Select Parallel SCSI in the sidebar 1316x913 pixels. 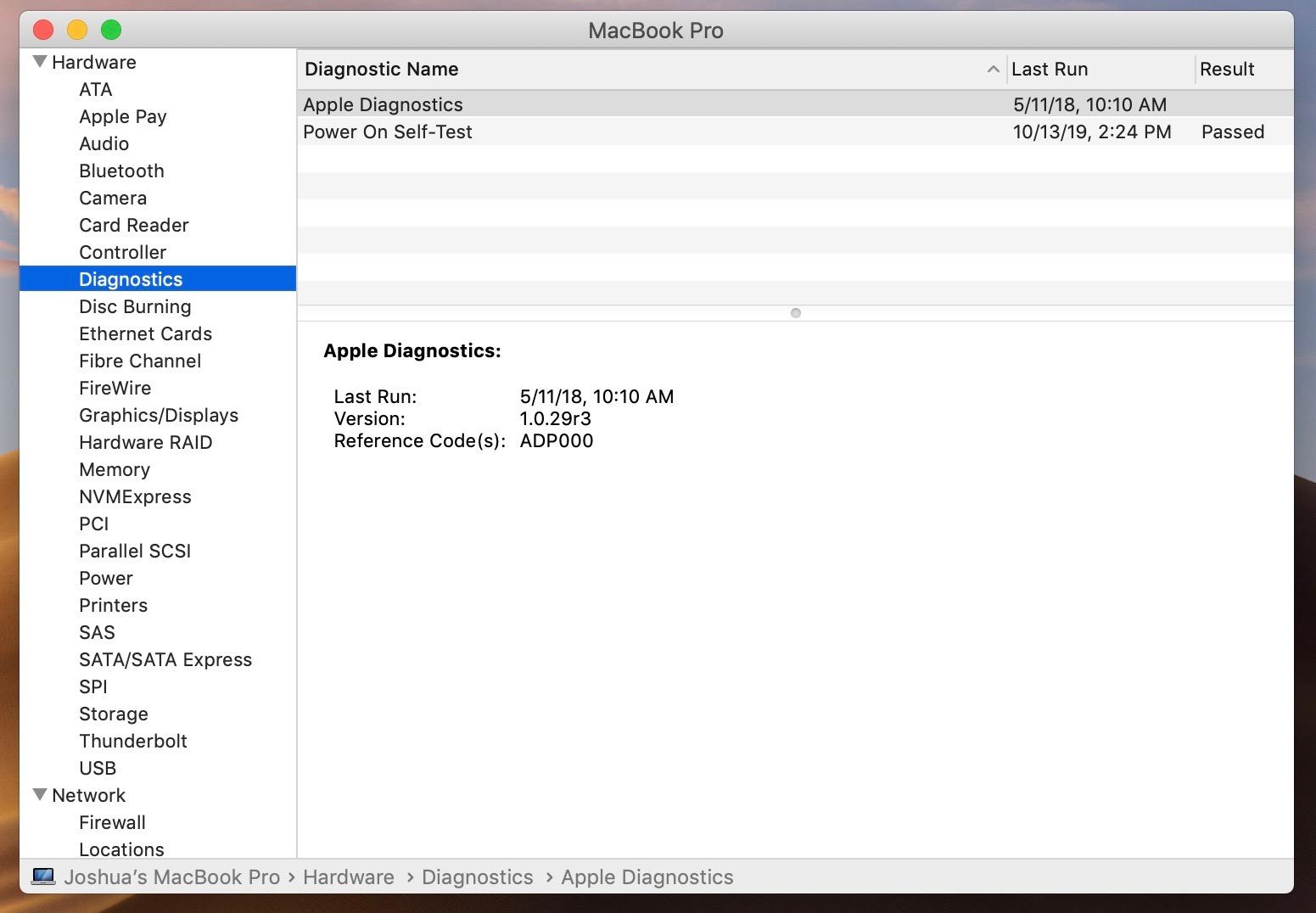[135, 551]
